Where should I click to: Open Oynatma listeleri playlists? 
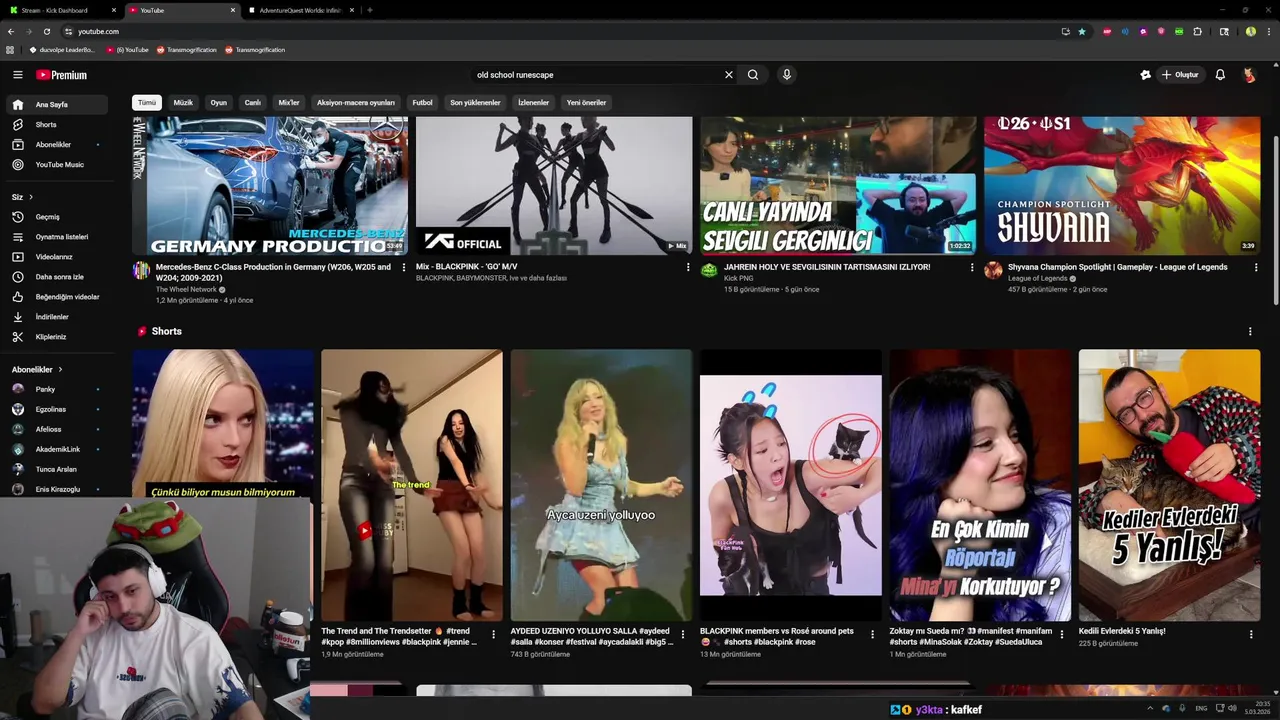(x=56, y=236)
